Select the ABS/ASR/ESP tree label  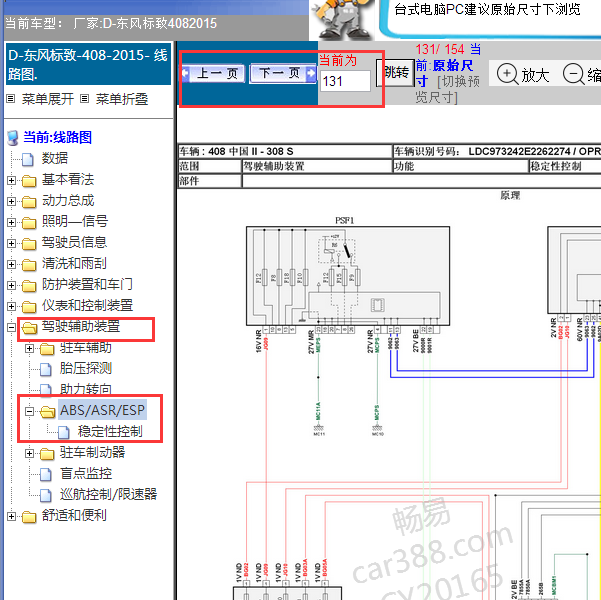click(102, 410)
